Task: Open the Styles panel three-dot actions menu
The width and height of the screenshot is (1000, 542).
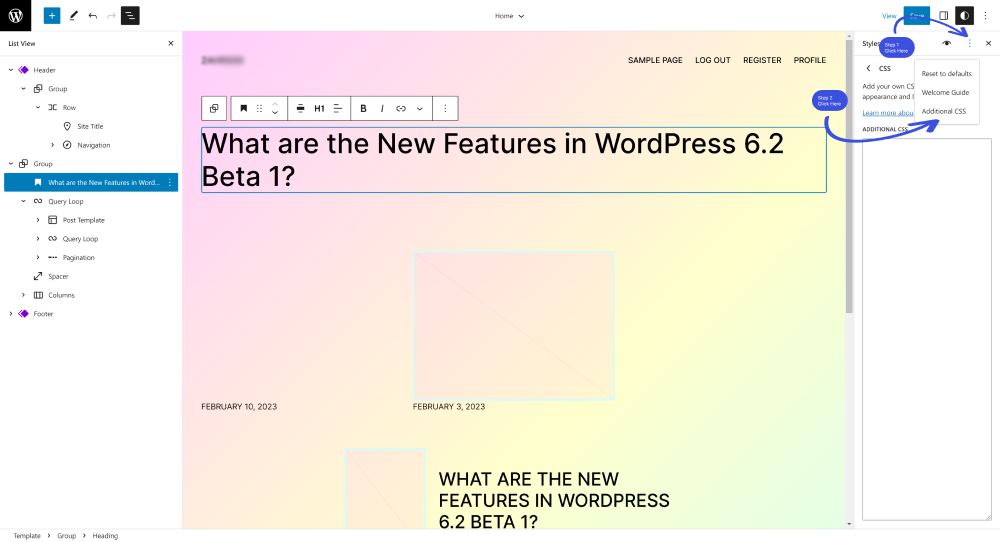Action: click(x=969, y=43)
